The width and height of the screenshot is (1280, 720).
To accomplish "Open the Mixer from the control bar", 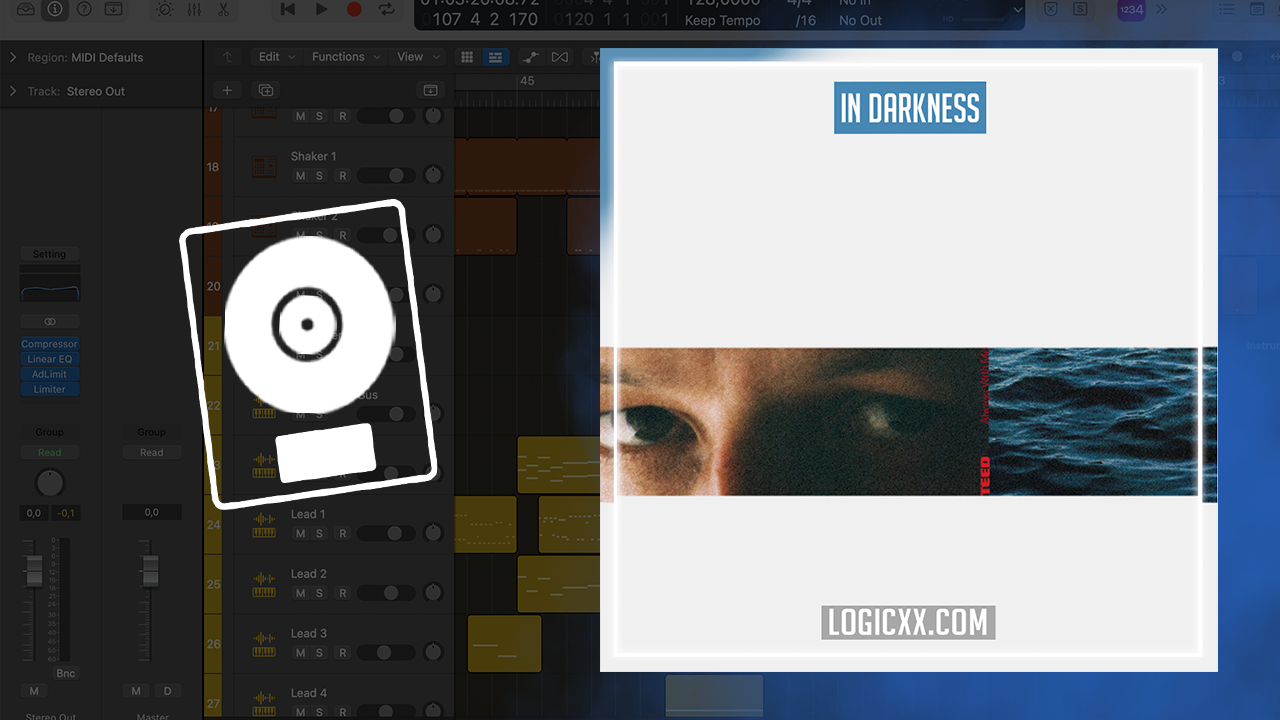I will (194, 9).
